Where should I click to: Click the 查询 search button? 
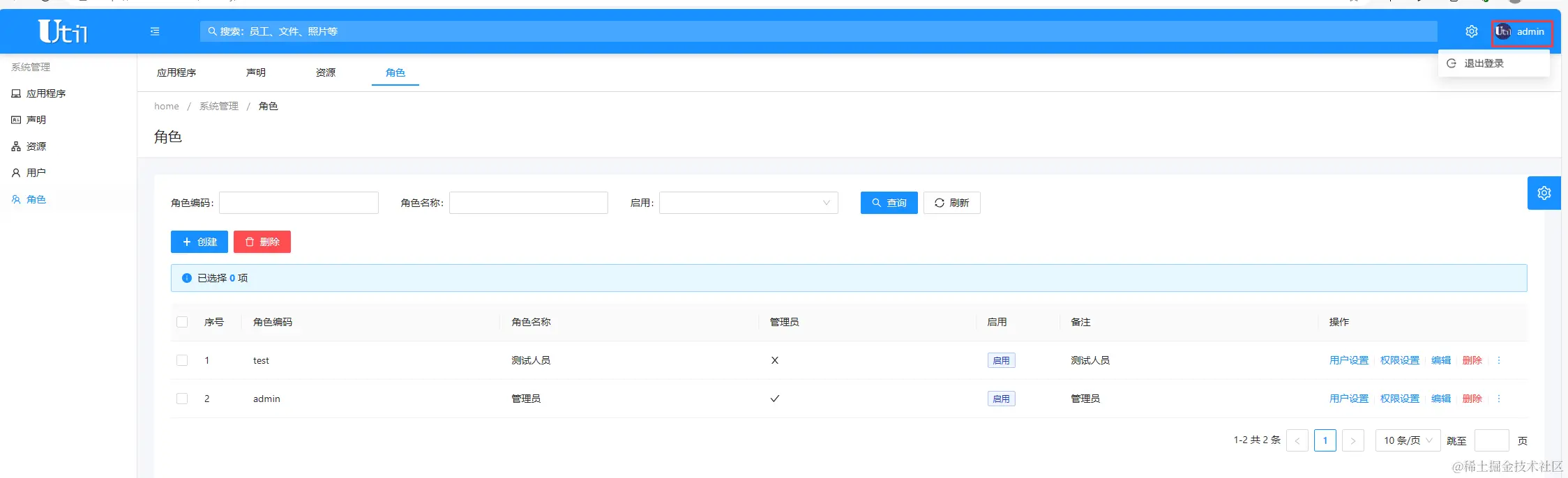[889, 203]
